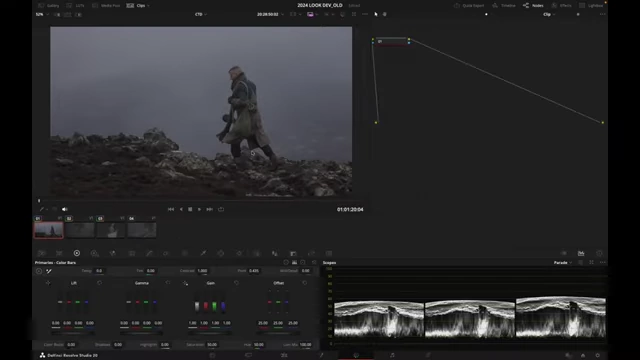Open the Primaries color wheels palette
640x360 pixels.
pos(77,253)
